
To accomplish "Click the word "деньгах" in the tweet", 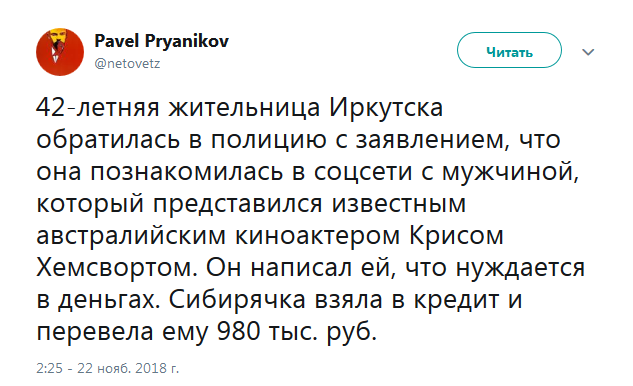I will pos(108,300).
